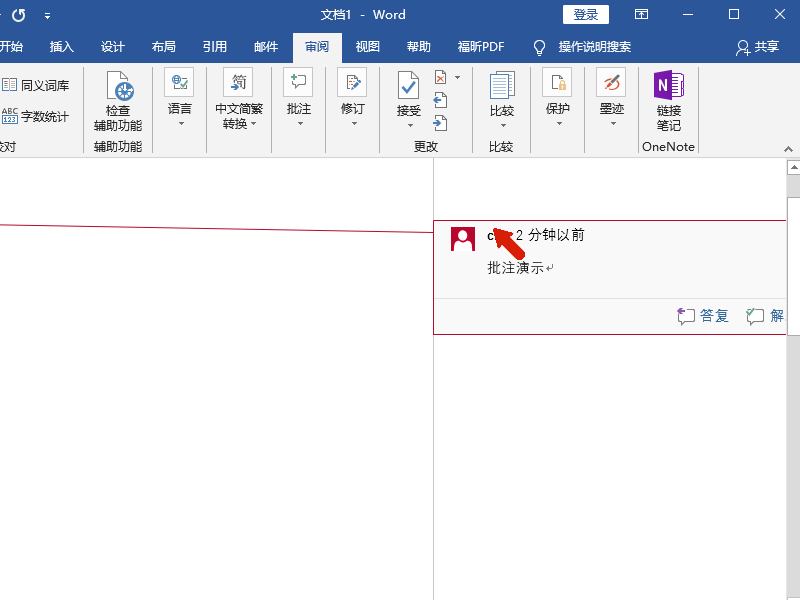The image size is (800, 600).
Task: Click the 操作说明搜索 search field
Action: [595, 47]
